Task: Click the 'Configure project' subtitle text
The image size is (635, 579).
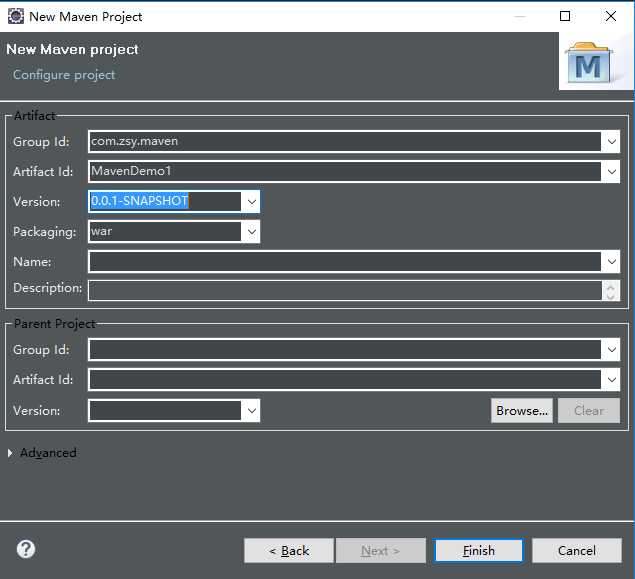Action: (64, 75)
